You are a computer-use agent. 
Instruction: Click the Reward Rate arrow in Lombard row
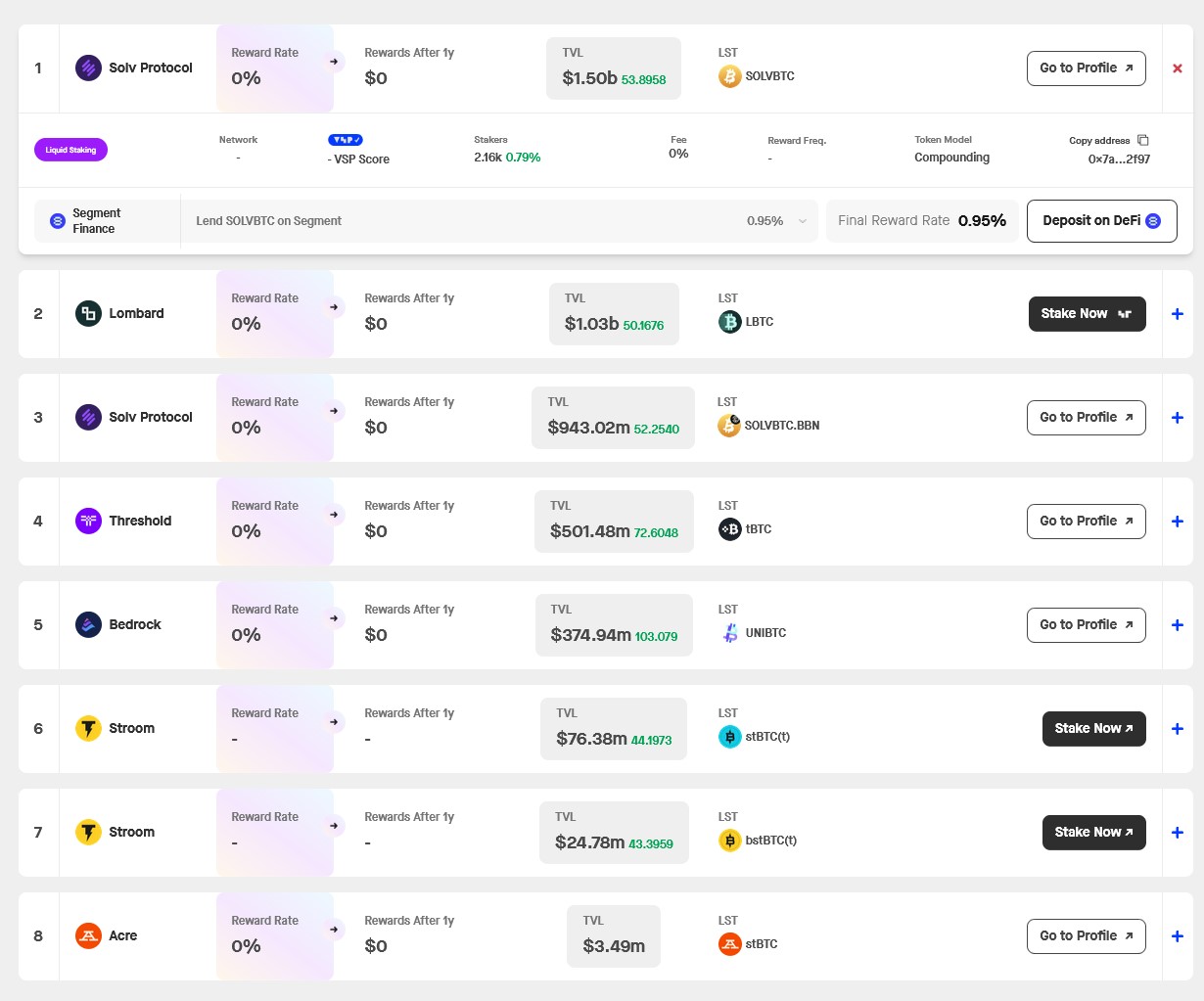[x=334, y=307]
